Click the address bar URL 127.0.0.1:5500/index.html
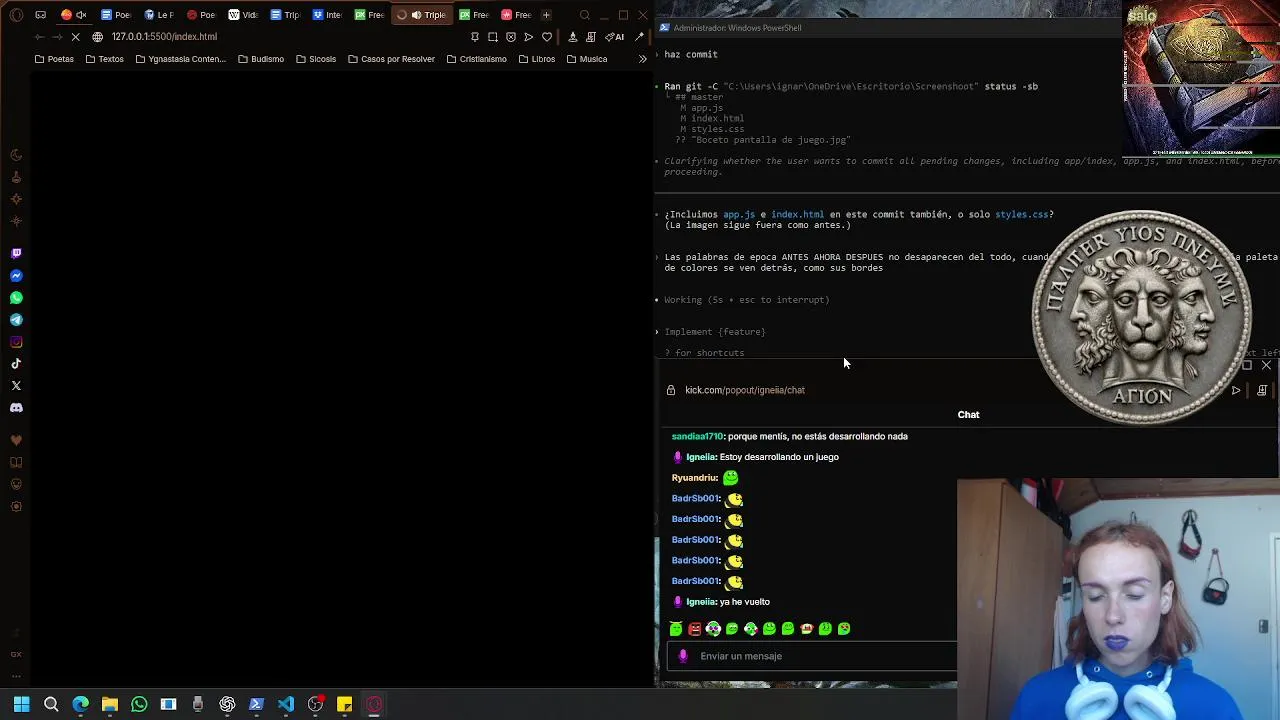This screenshot has height=720, width=1280. (x=164, y=37)
